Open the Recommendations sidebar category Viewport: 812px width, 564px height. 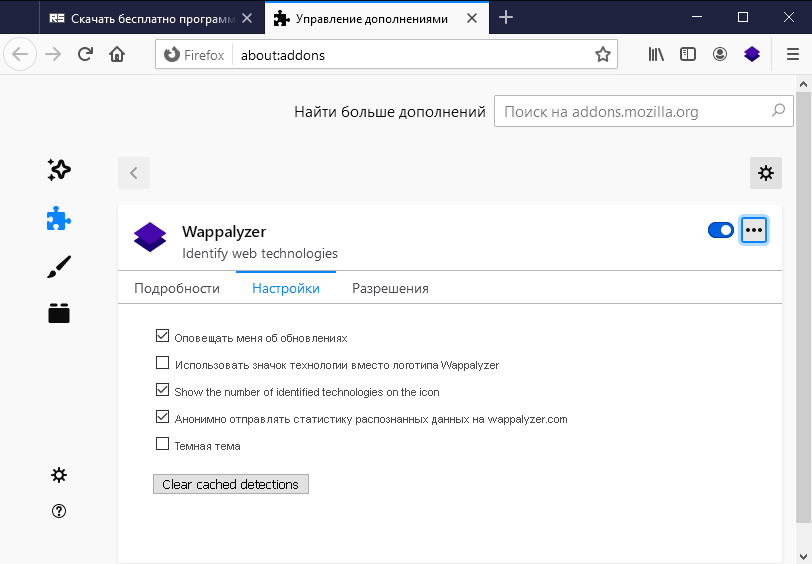click(59, 170)
